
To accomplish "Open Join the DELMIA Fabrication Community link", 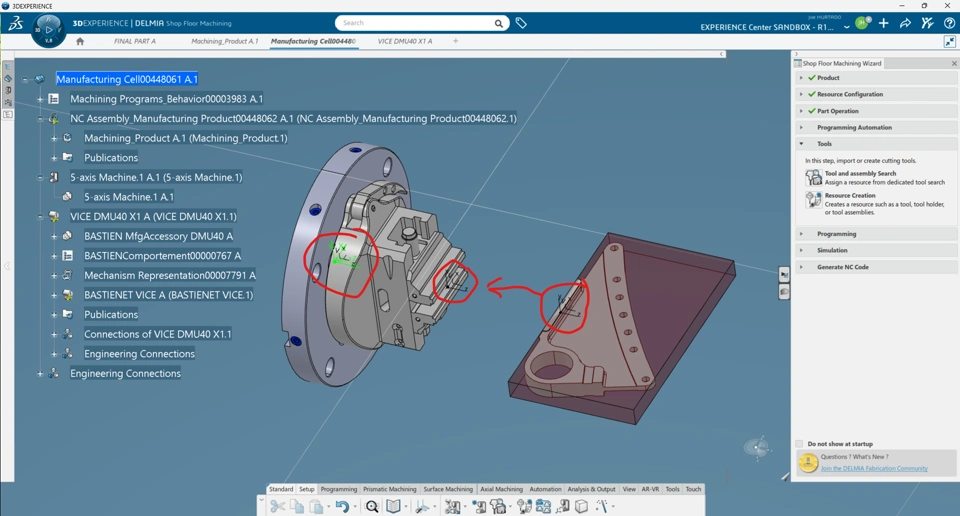I will [874, 468].
